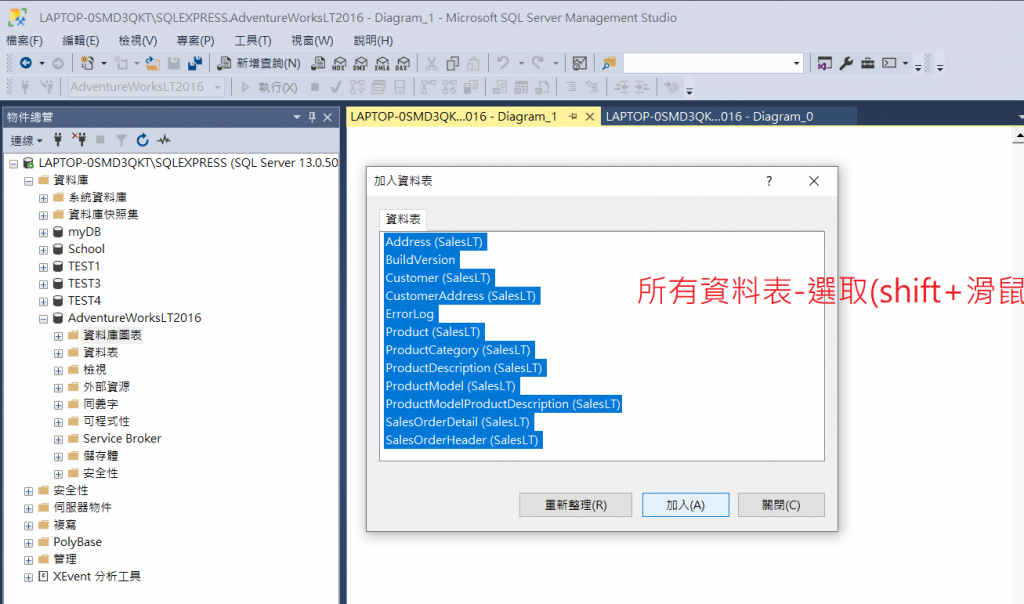Select CustomerAddress (SalesLT) in table list
This screenshot has height=604, width=1024.
tap(460, 296)
